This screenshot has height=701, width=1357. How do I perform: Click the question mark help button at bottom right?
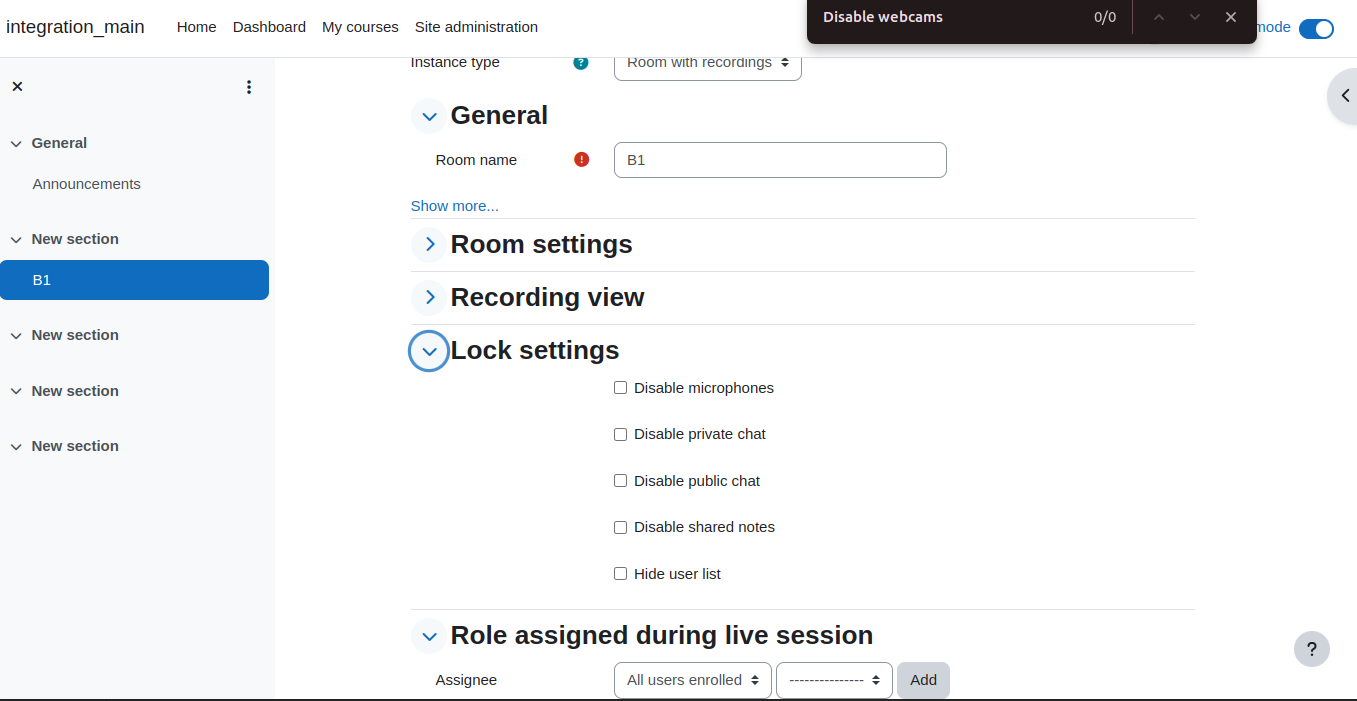click(1312, 649)
